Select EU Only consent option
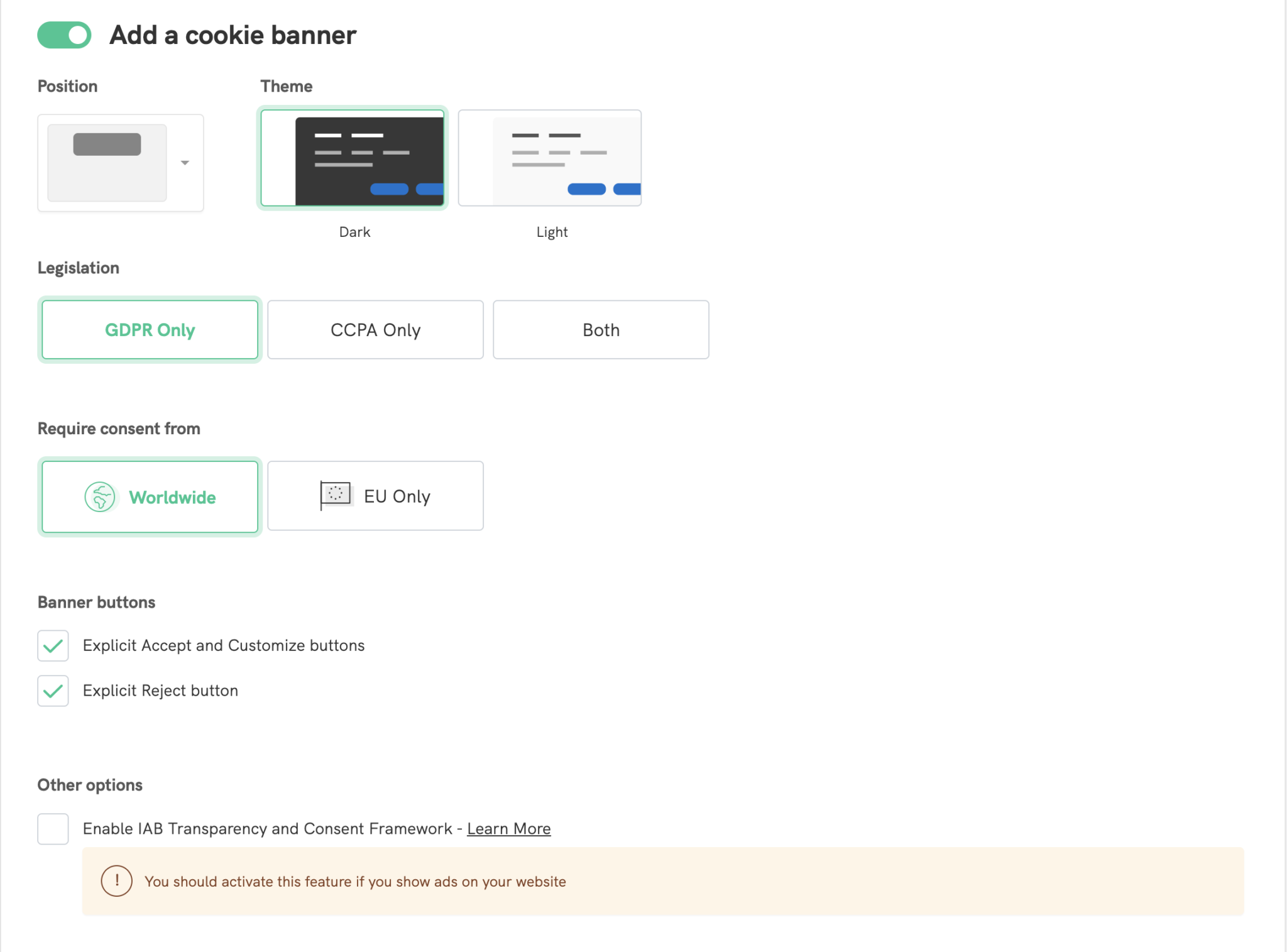The width and height of the screenshot is (1287, 952). point(397,496)
